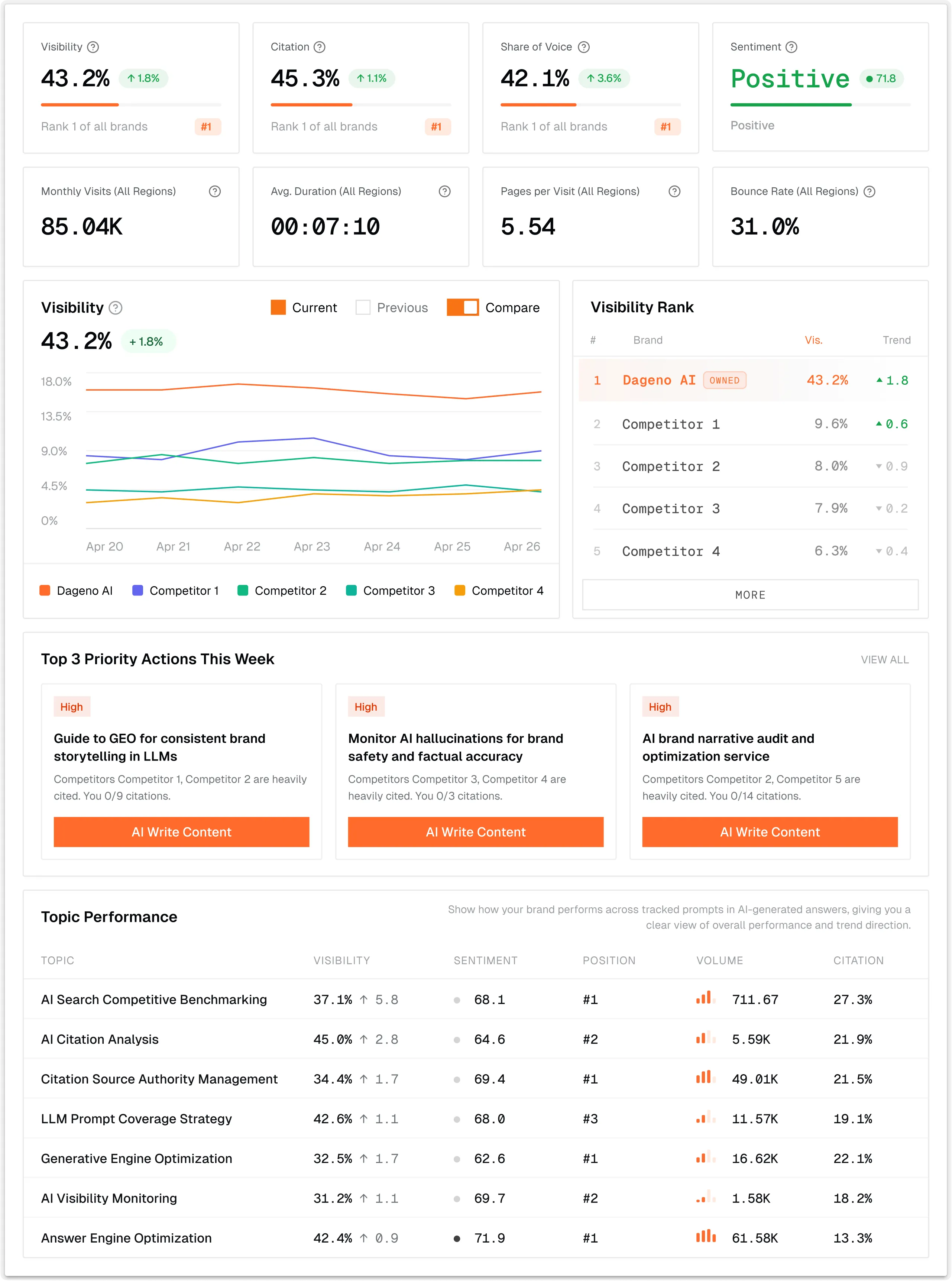Click volume bars icon for AI Search Competitive Benchmarking
The width and height of the screenshot is (952, 1282).
coord(706,997)
